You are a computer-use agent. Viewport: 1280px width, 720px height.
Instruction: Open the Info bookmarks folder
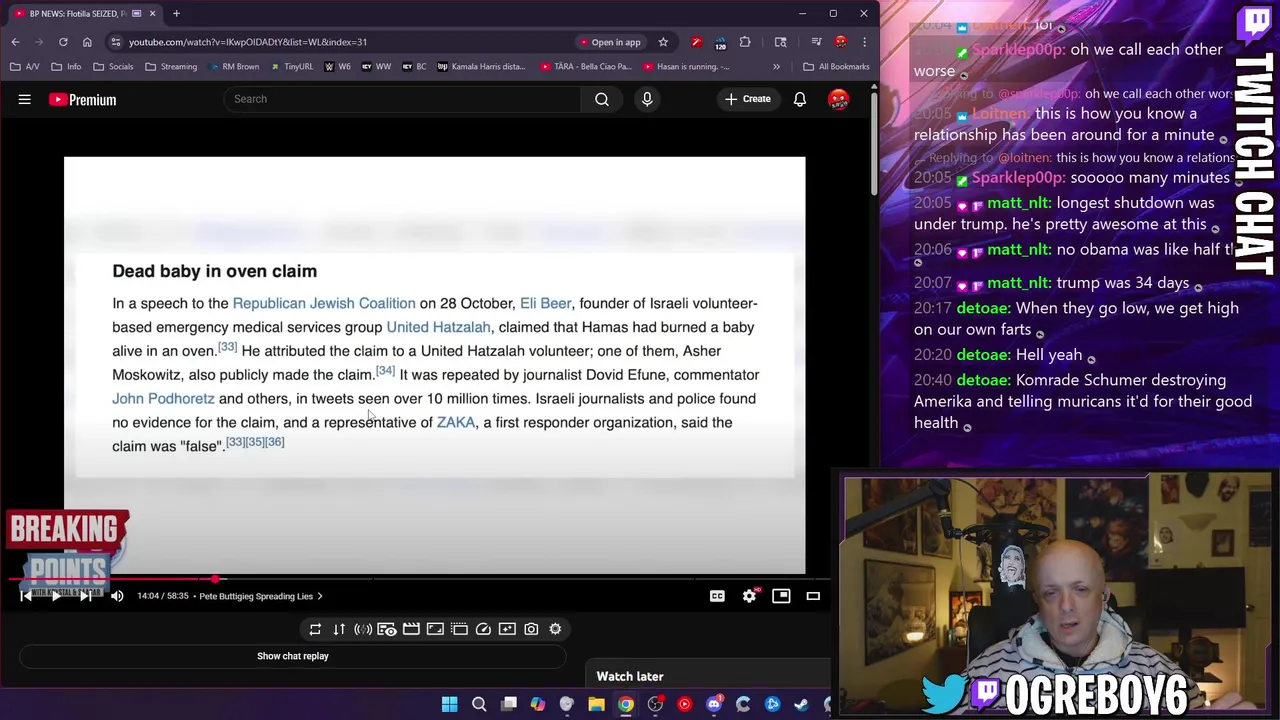pos(66,67)
